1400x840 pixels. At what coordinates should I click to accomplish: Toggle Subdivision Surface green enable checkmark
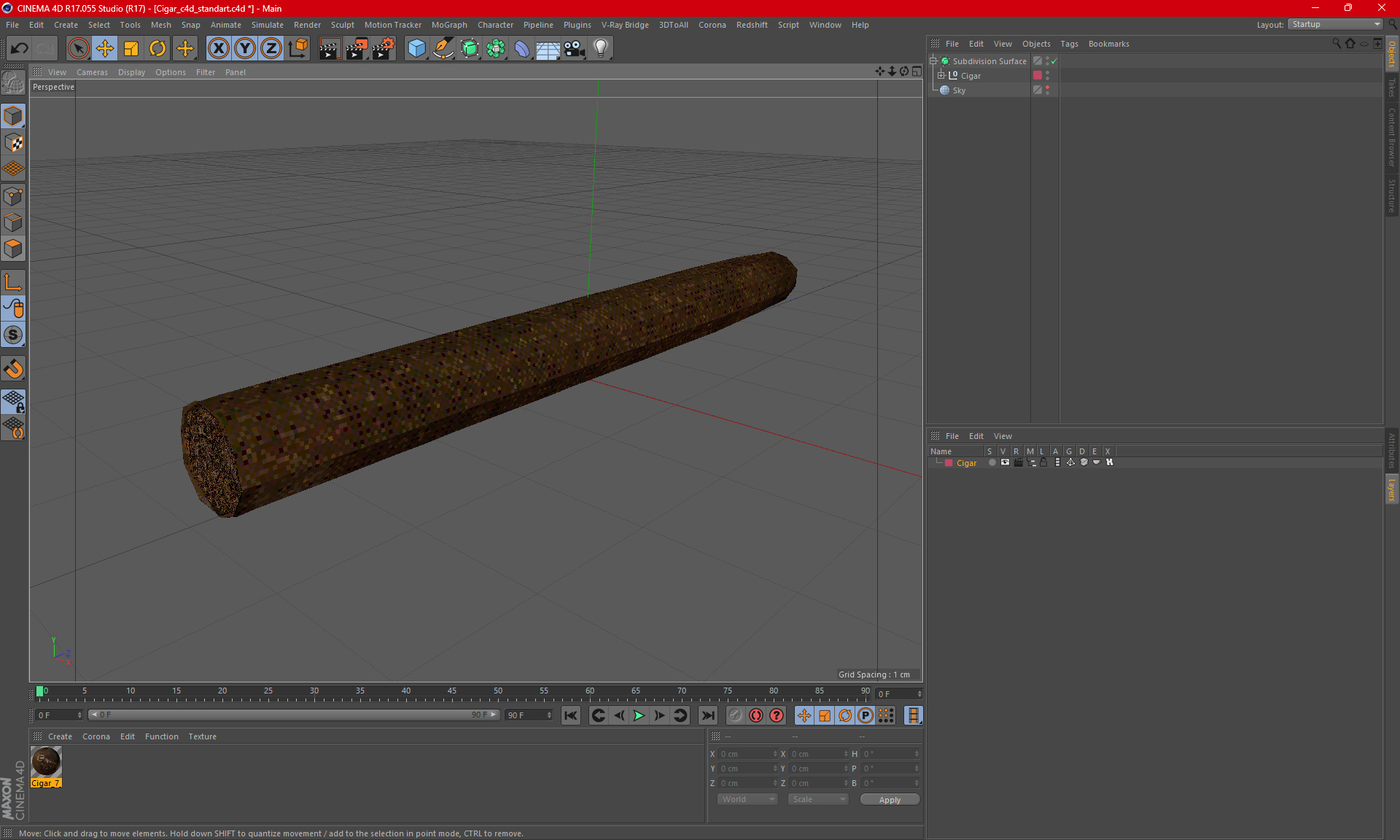coord(1054,61)
